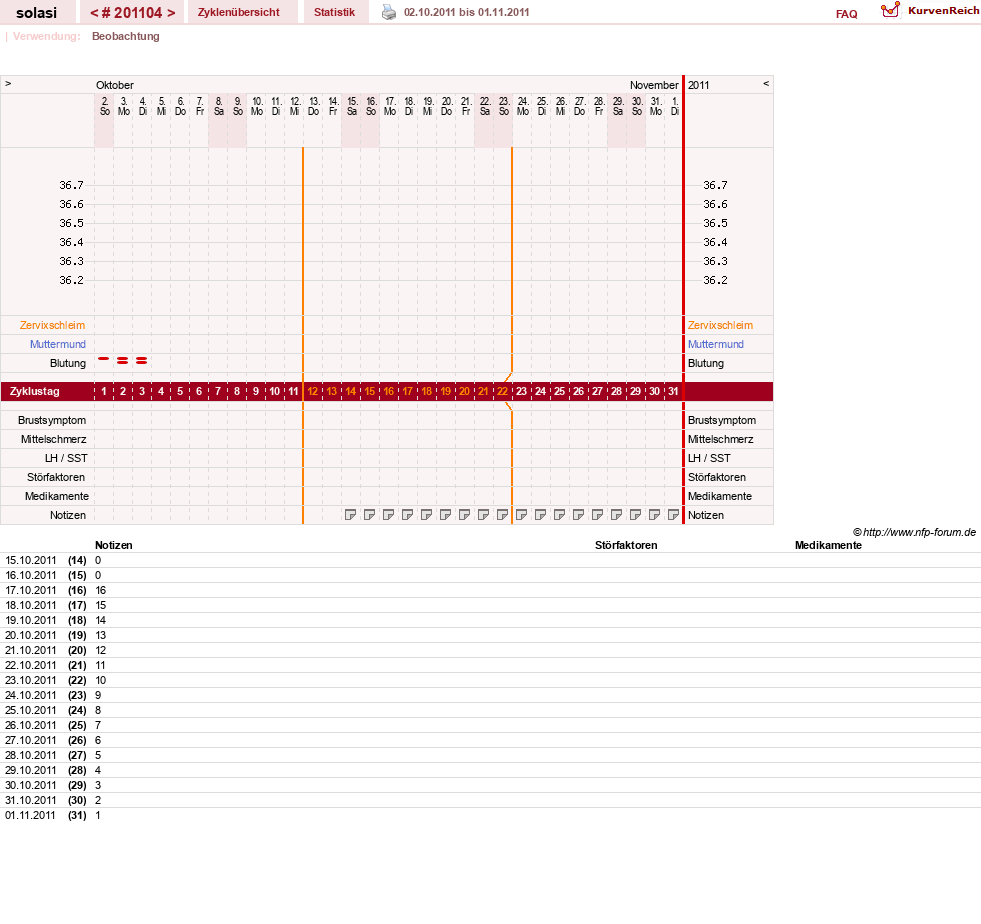Click the Muttermund label on the right
The image size is (981, 924).
point(716,344)
